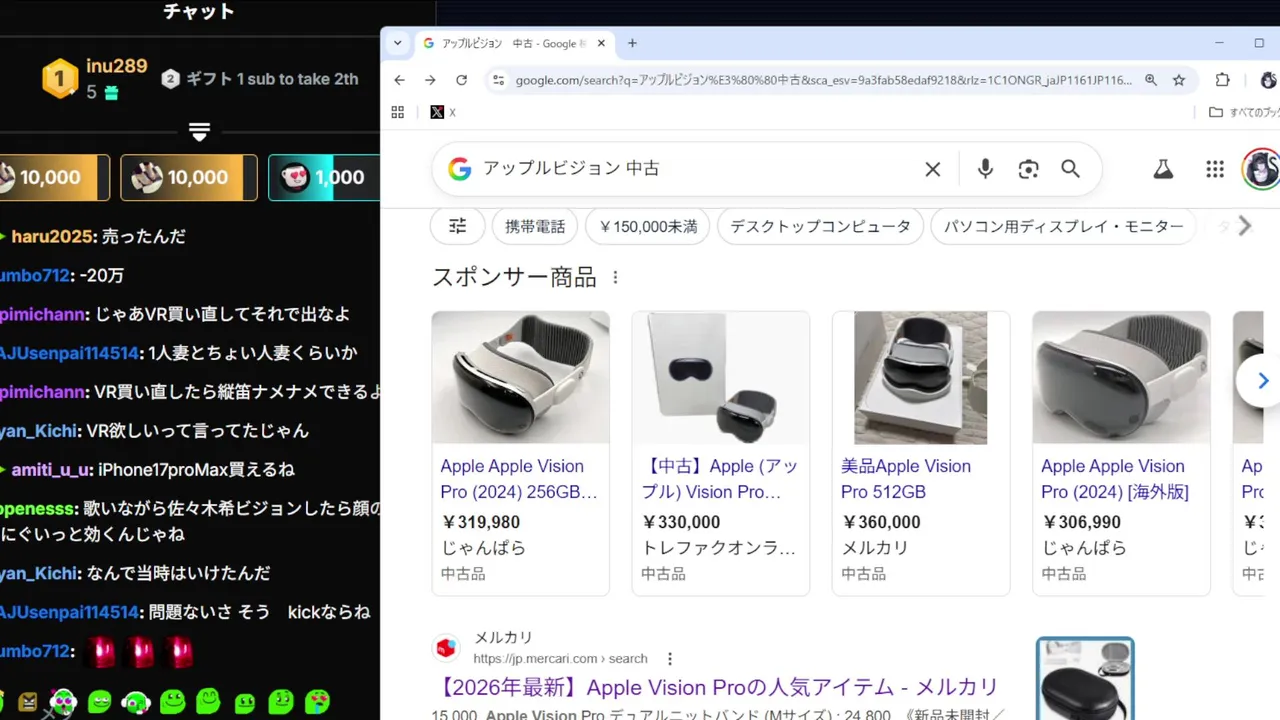Select the ￥150,000未満 filter chip

tap(648, 226)
